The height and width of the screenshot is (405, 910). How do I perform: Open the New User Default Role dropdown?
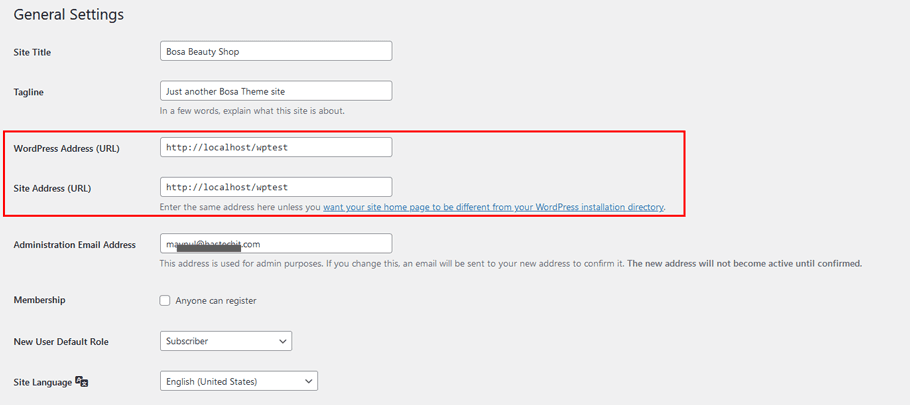pyautogui.click(x=226, y=341)
